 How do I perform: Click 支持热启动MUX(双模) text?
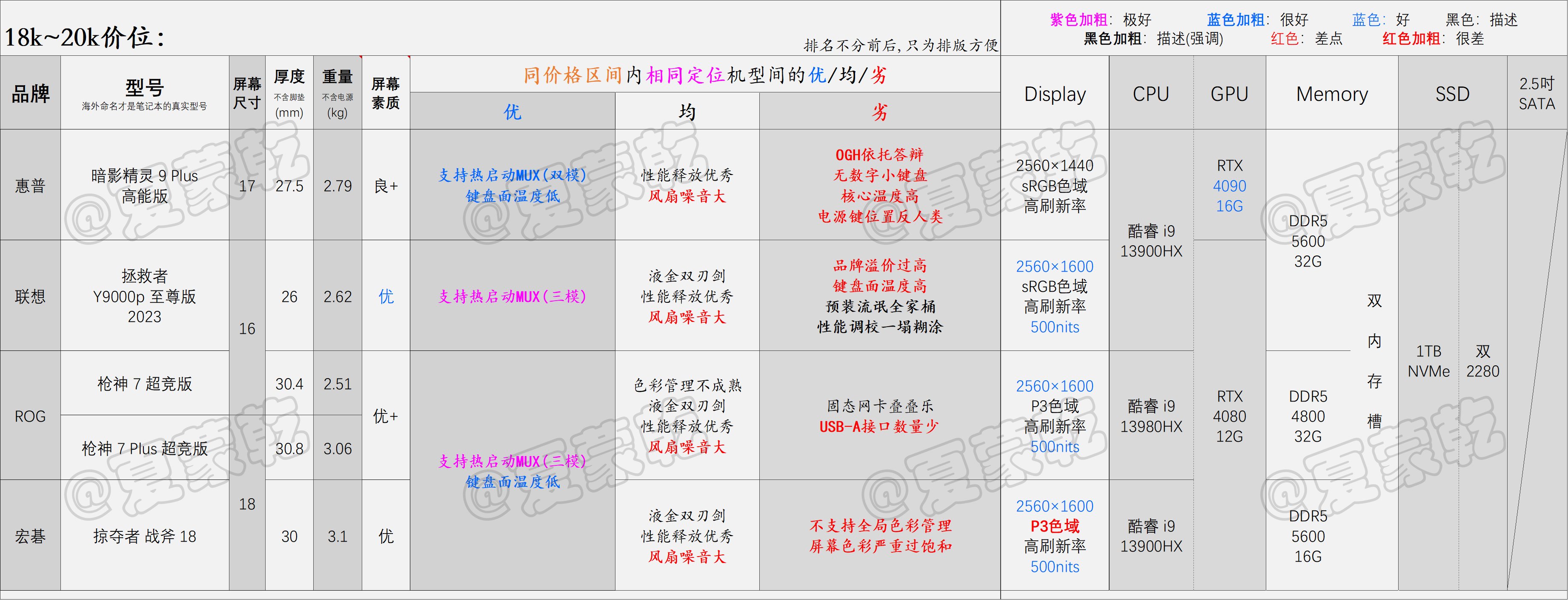click(512, 175)
